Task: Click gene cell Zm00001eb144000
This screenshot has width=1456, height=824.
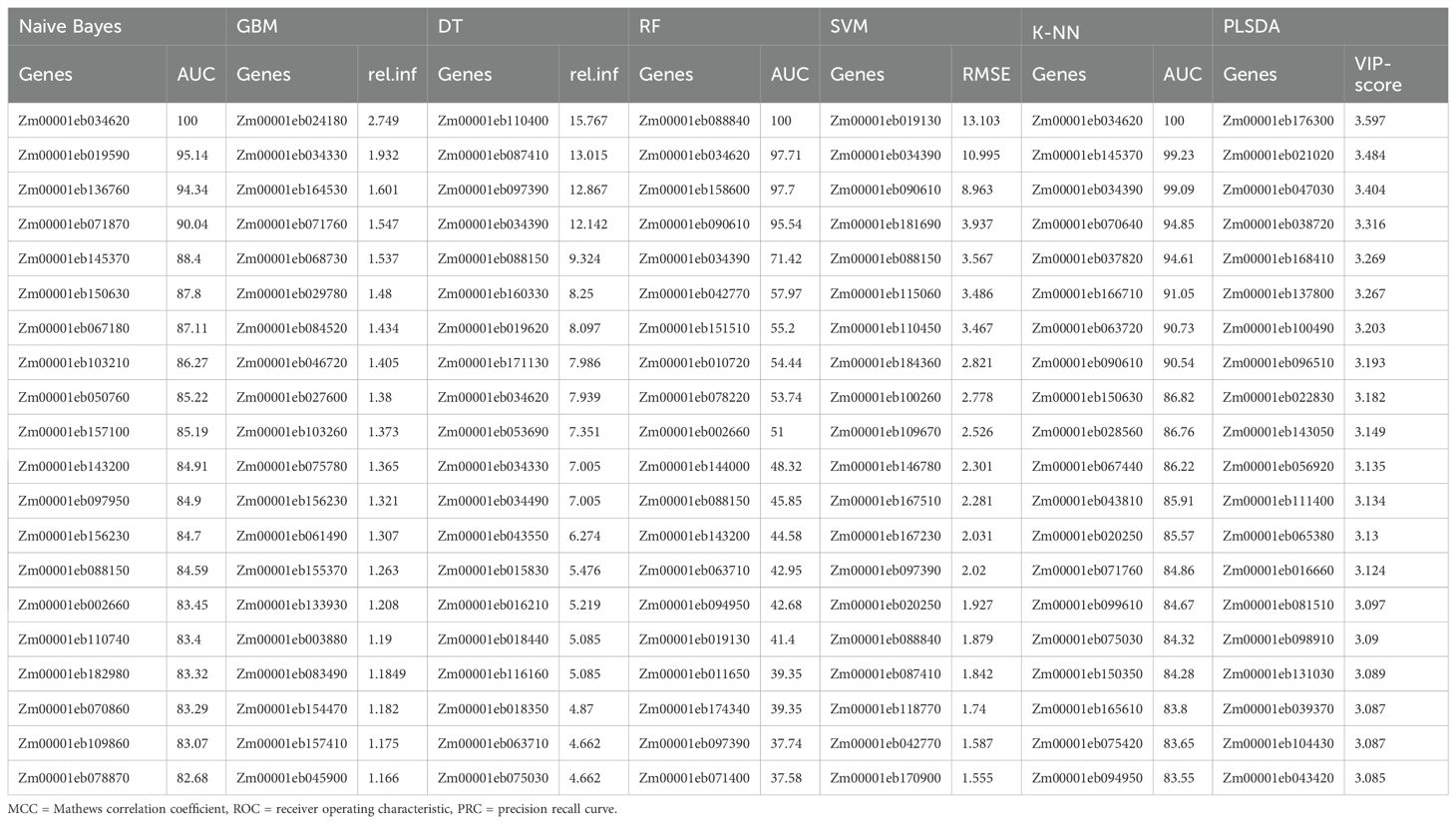Action: tap(694, 467)
